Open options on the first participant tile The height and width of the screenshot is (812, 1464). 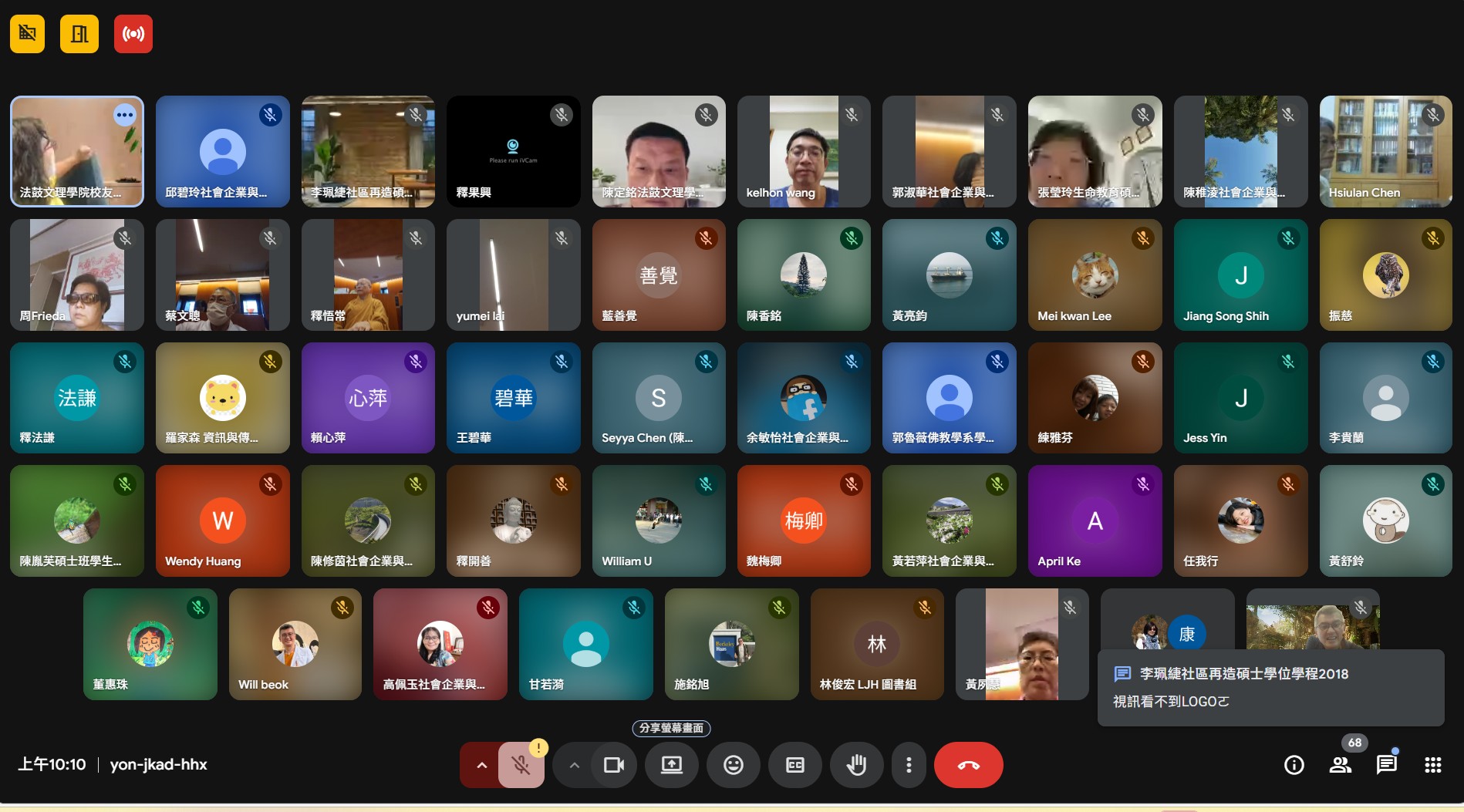point(124,115)
